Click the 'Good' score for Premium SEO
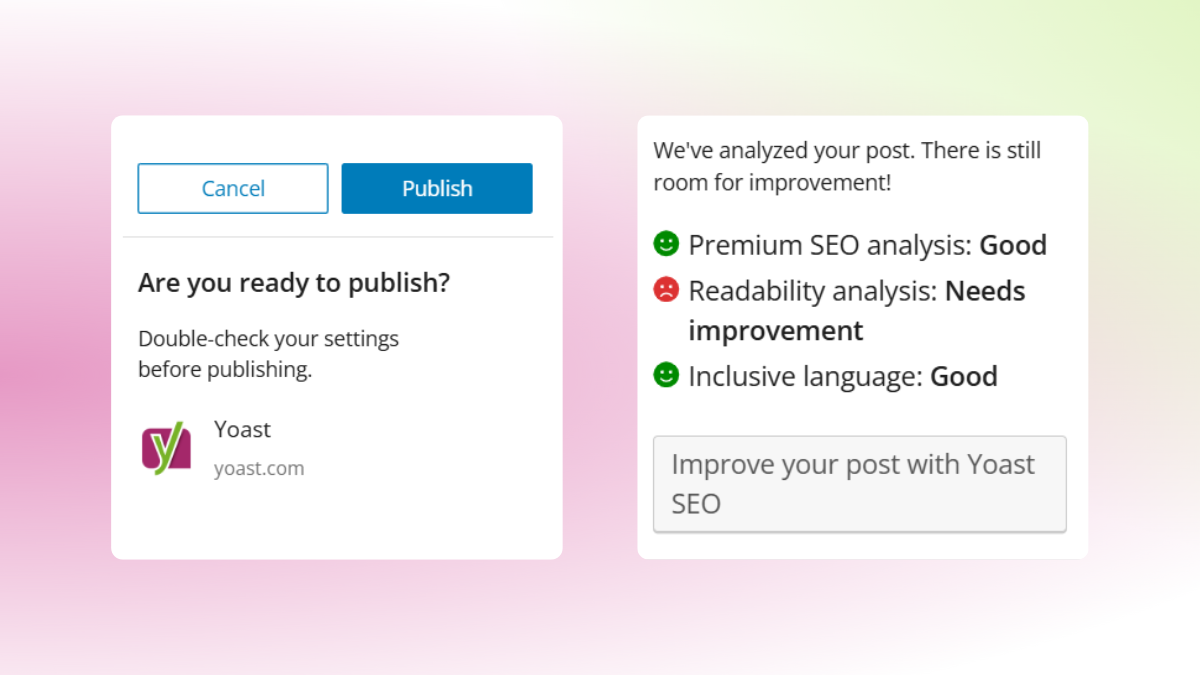This screenshot has width=1200, height=675. click(x=1012, y=245)
